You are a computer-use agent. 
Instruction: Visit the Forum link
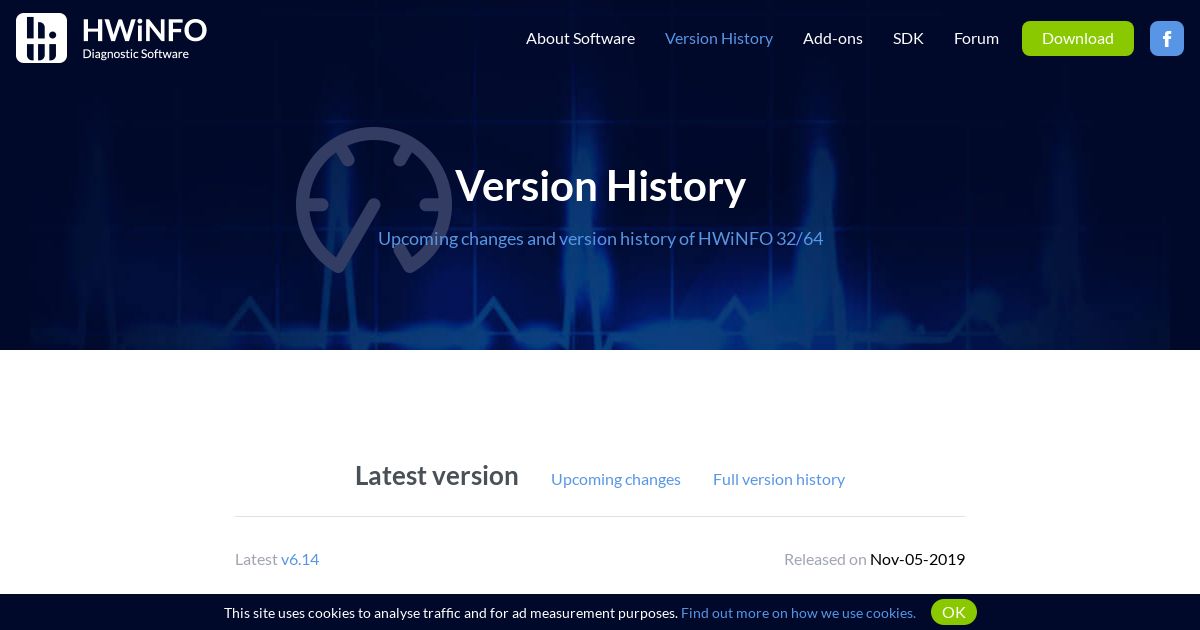pos(976,38)
